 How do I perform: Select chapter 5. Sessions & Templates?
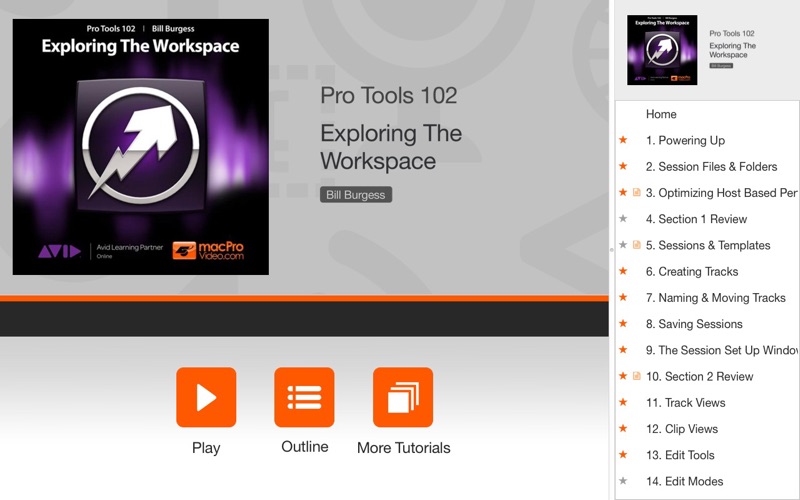[708, 245]
